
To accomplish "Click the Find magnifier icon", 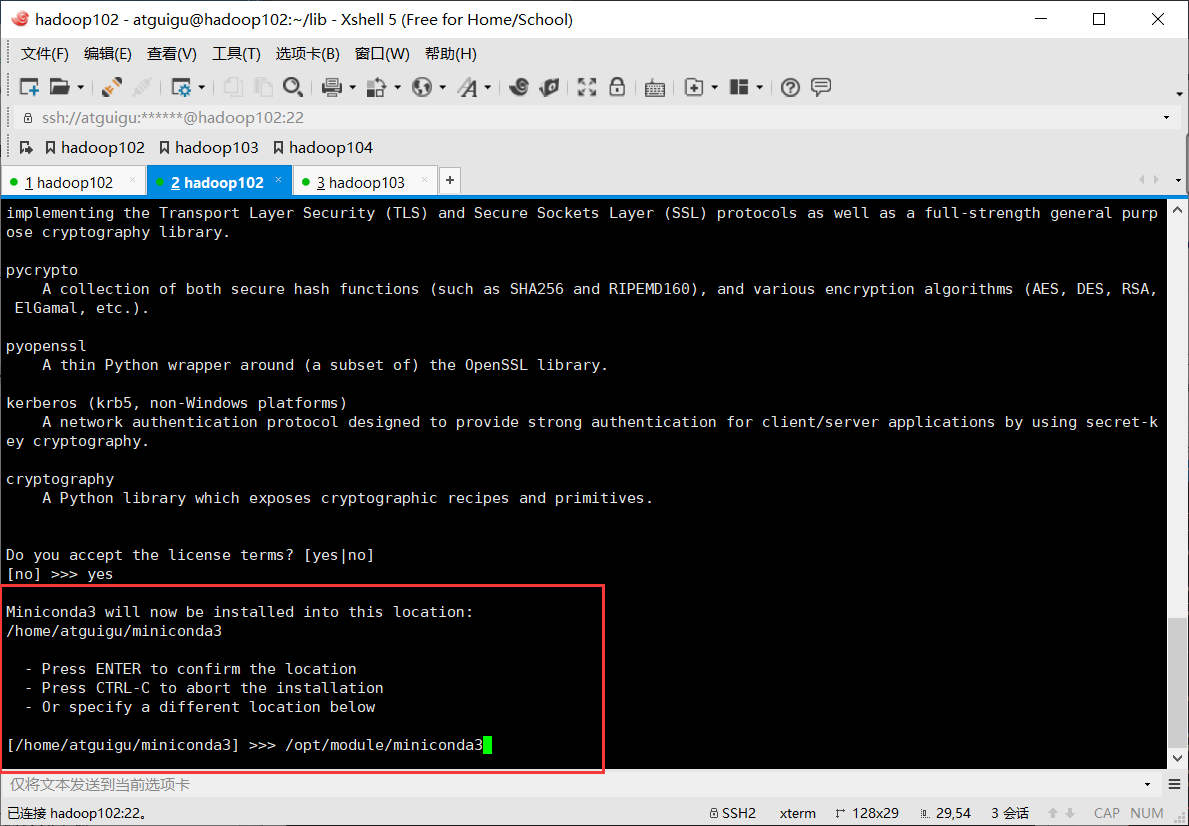I will [293, 87].
